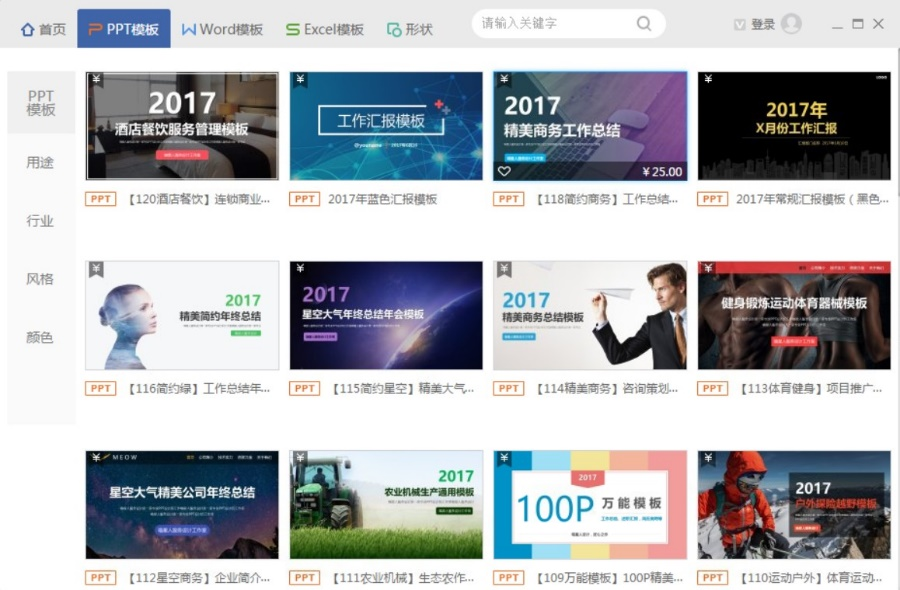Viewport: 900px width, 590px height.
Task: Click the PPT tag beside 2017年蓝色汇报模板
Action: pos(305,199)
